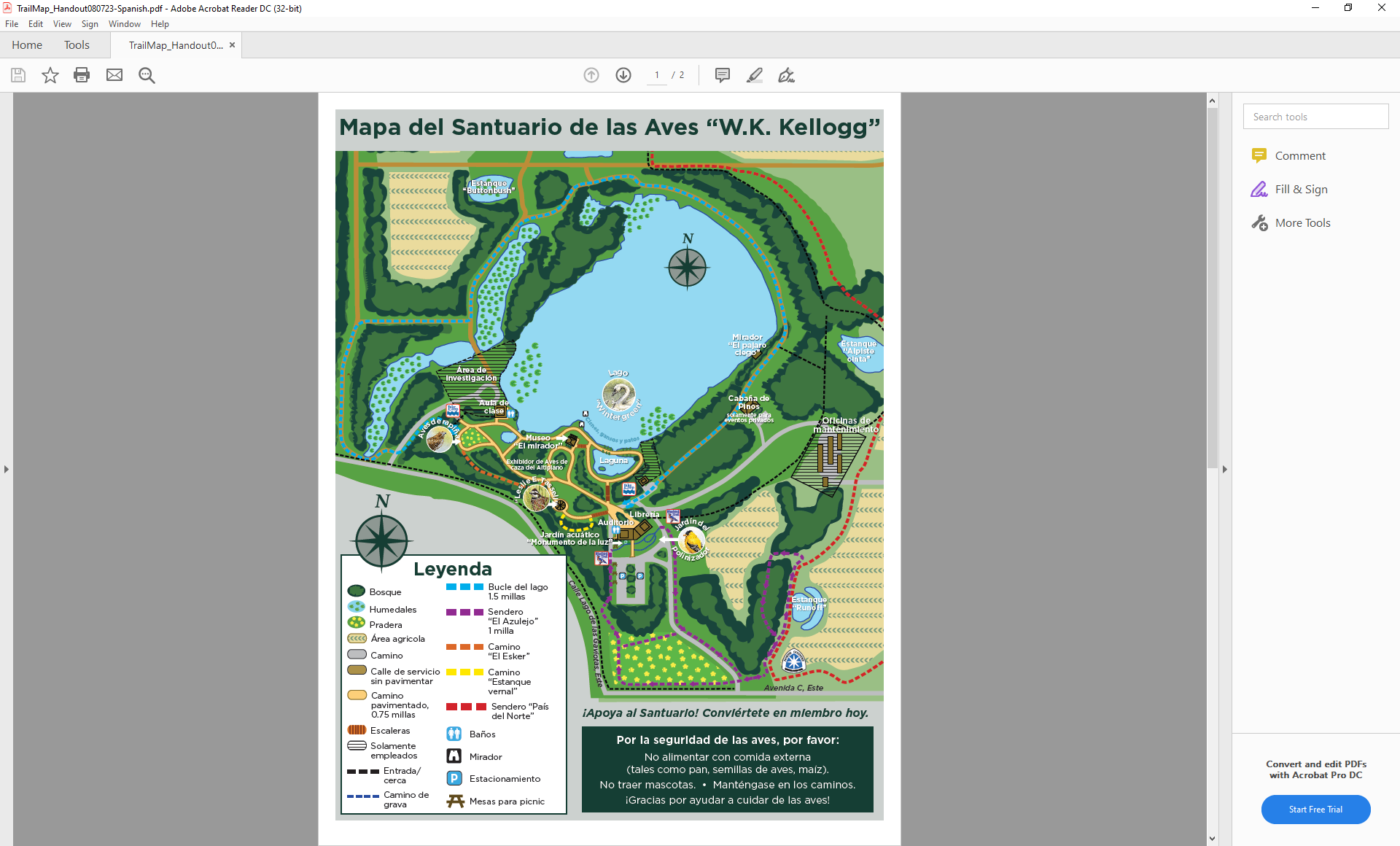Image resolution: width=1400 pixels, height=846 pixels.
Task: Click the 'Leyenda' heading text
Action: [452, 569]
